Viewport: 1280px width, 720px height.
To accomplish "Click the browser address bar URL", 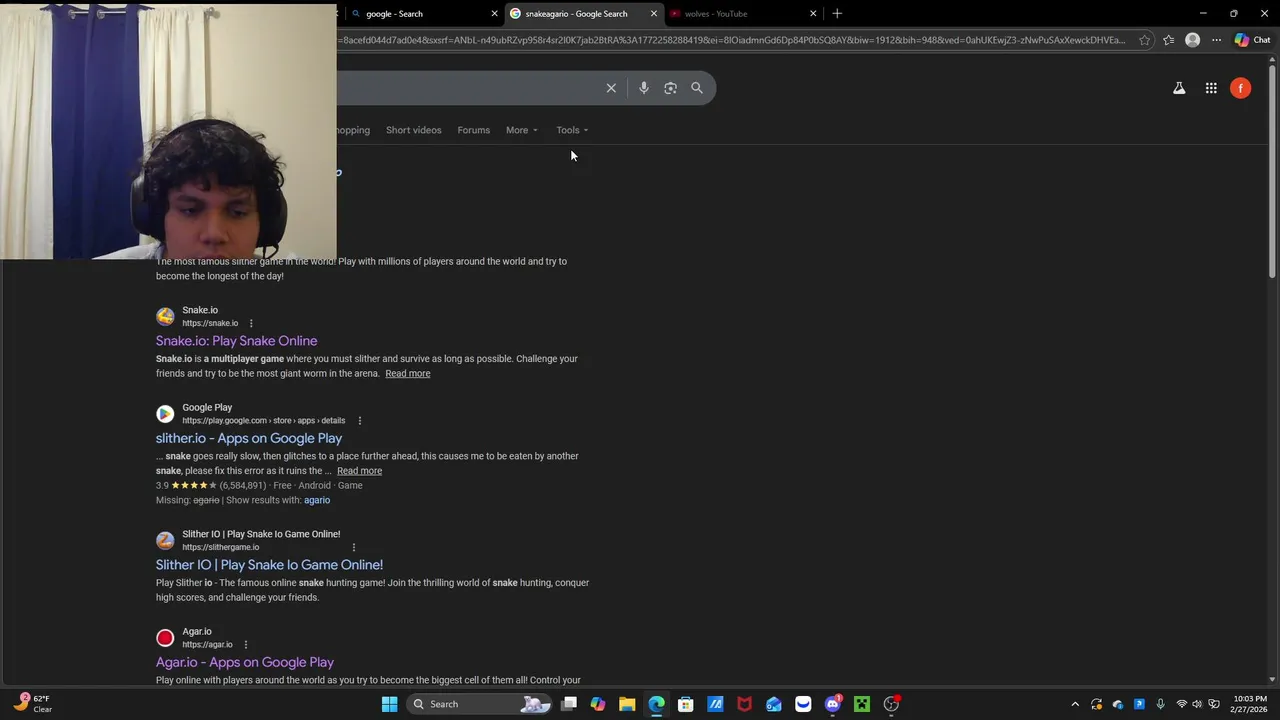I will pos(734,40).
